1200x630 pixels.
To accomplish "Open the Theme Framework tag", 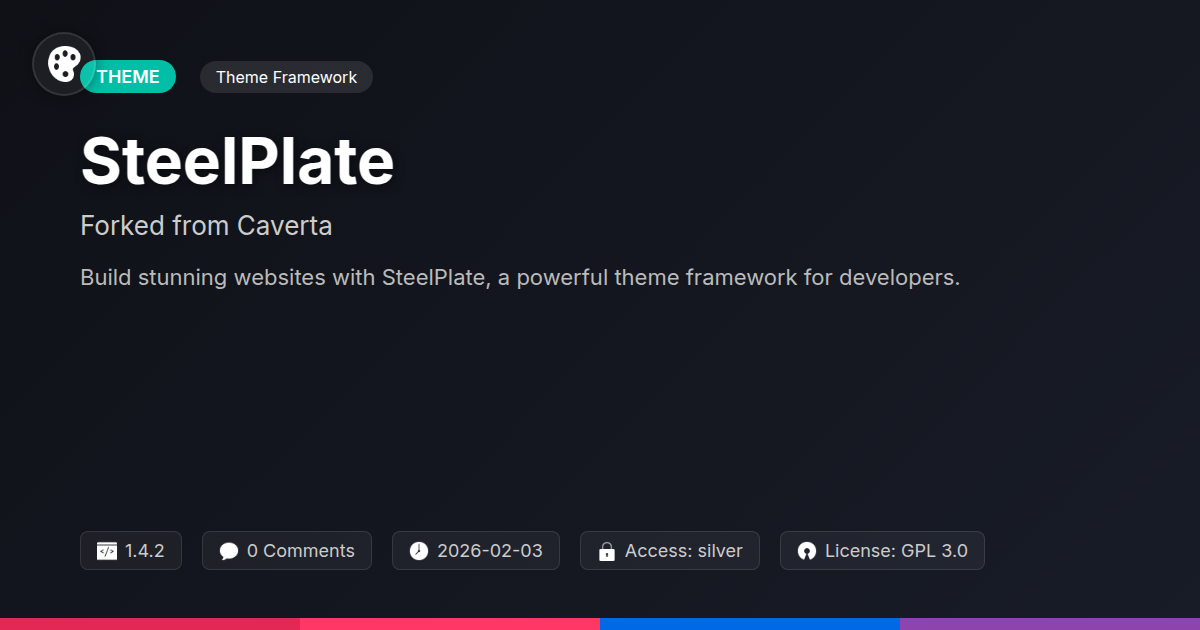I will pos(286,77).
